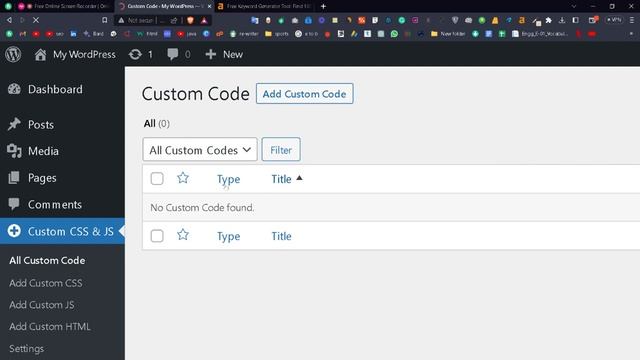Open the browser extensions puzzle icon

point(549,20)
